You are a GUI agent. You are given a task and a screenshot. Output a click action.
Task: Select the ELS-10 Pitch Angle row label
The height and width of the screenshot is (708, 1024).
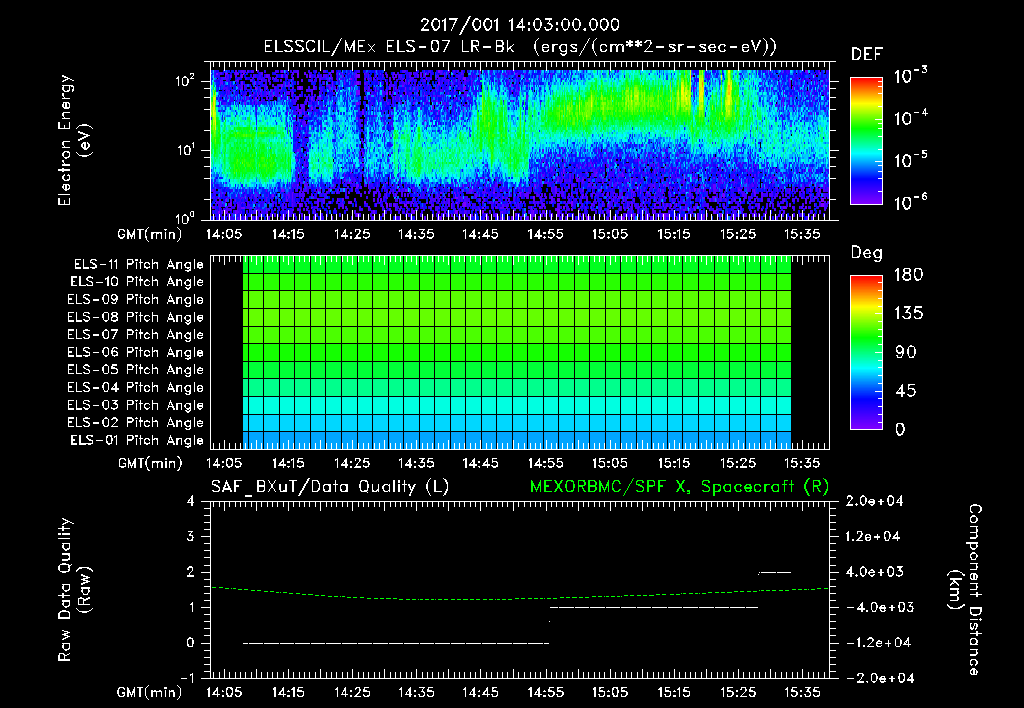click(x=136, y=282)
